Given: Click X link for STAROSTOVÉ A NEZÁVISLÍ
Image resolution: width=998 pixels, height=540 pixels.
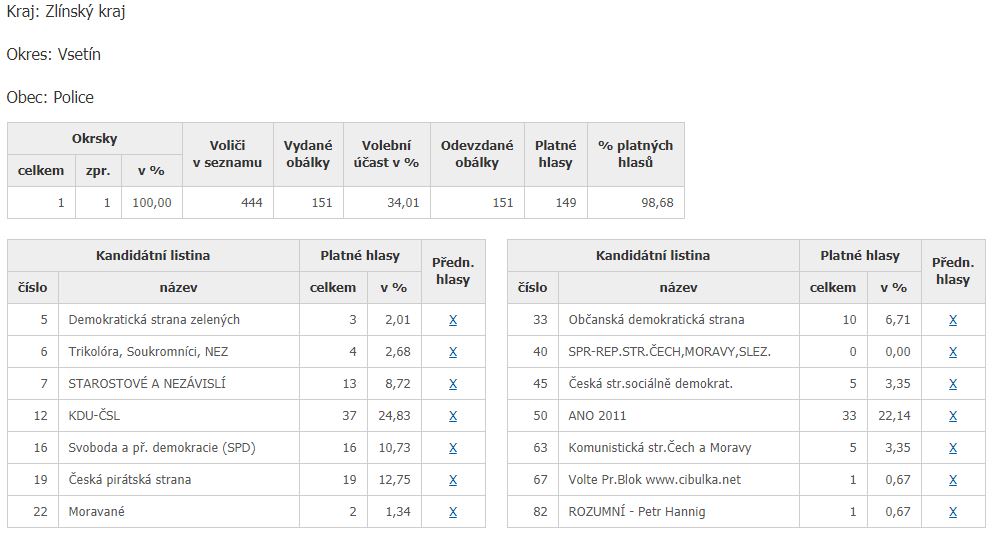Looking at the screenshot, I should (x=453, y=384).
